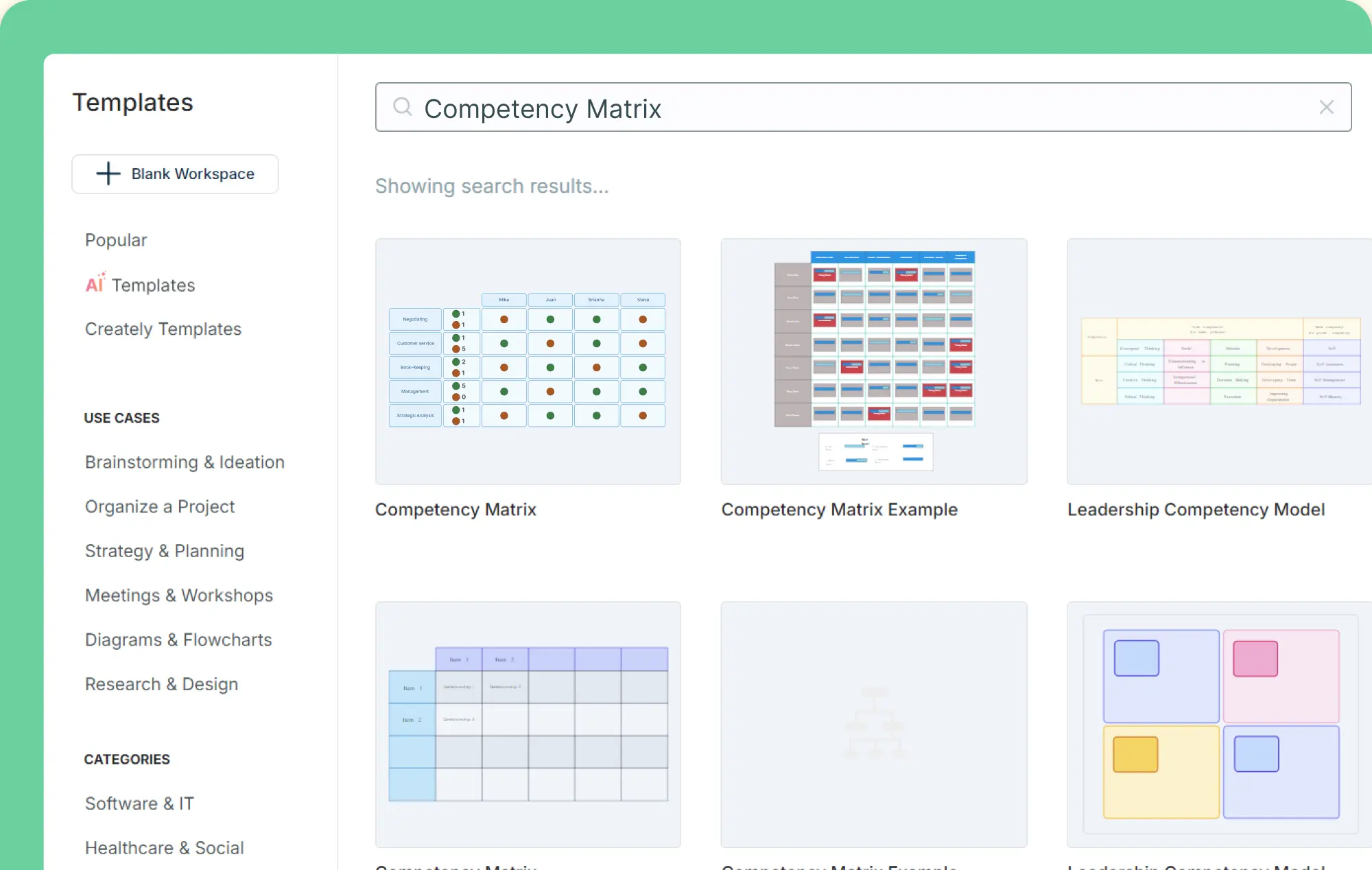
Task: Choose Meetings & Workshops
Action: (179, 596)
